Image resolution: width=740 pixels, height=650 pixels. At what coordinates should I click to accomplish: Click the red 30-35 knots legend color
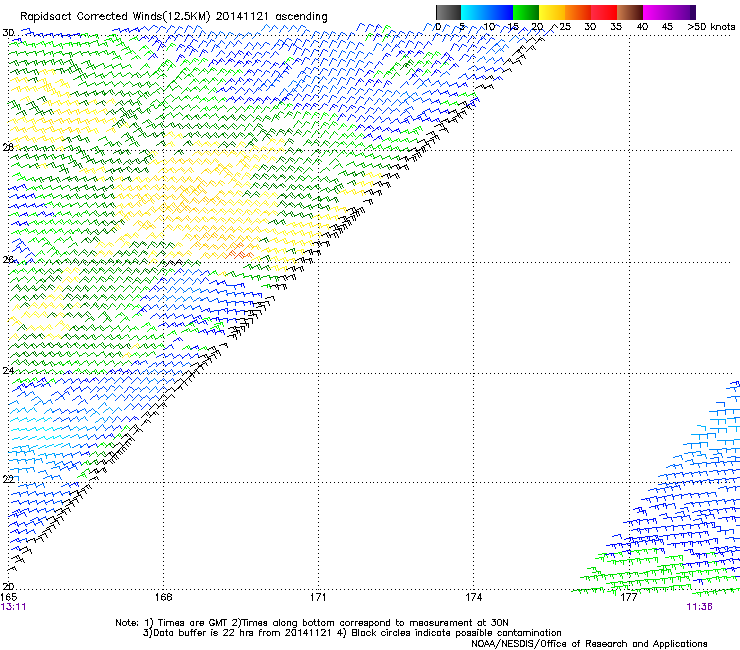pos(604,12)
